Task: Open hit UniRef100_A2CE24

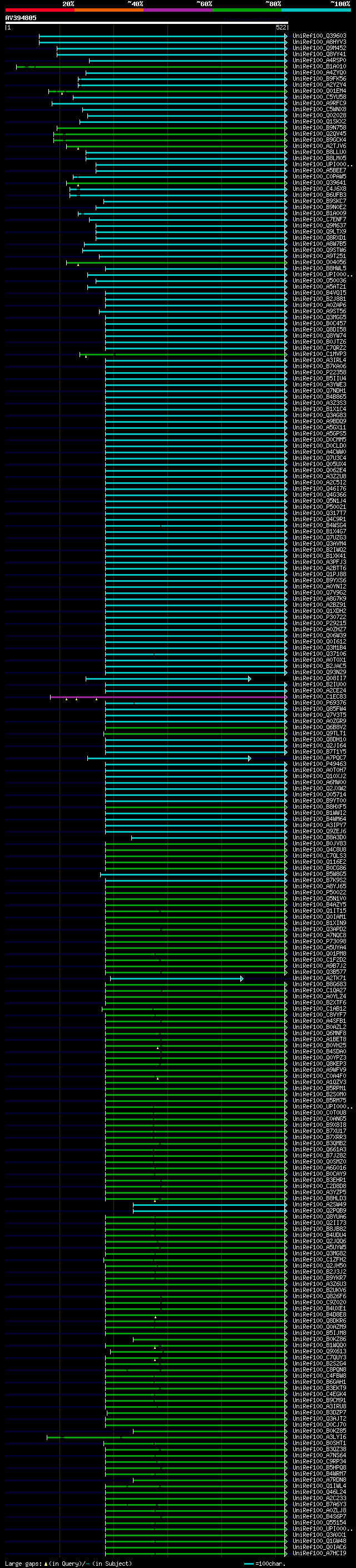Action: click(319, 690)
